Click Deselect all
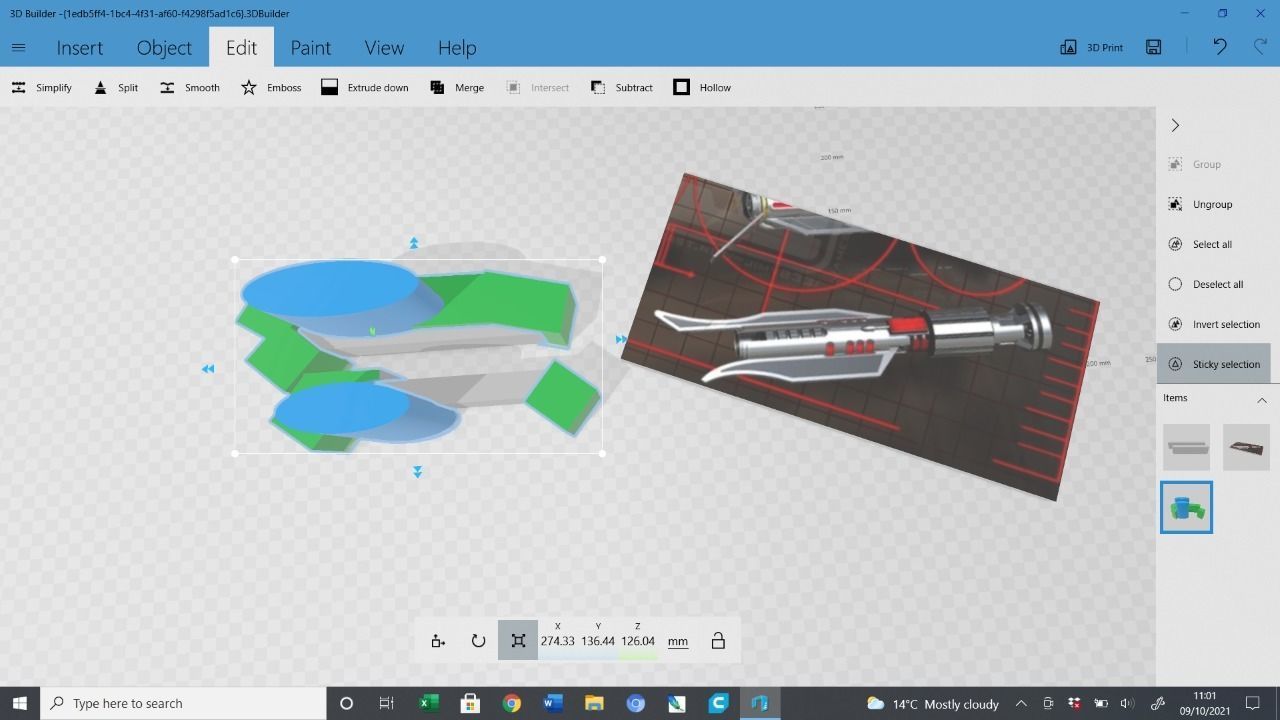Screen dimensions: 1280x720 pos(1205,284)
